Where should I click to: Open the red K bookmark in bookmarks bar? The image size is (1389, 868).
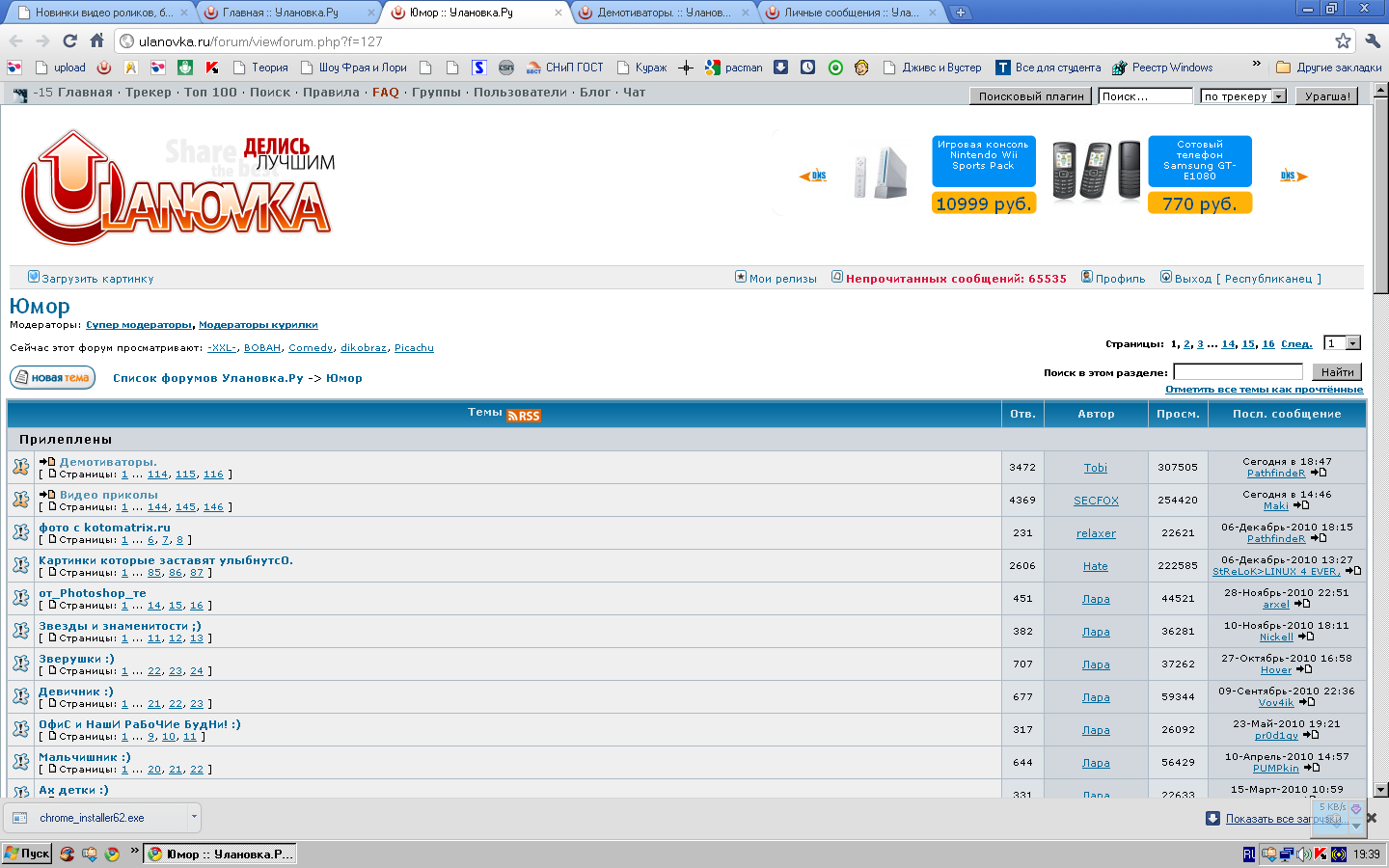pyautogui.click(x=212, y=68)
